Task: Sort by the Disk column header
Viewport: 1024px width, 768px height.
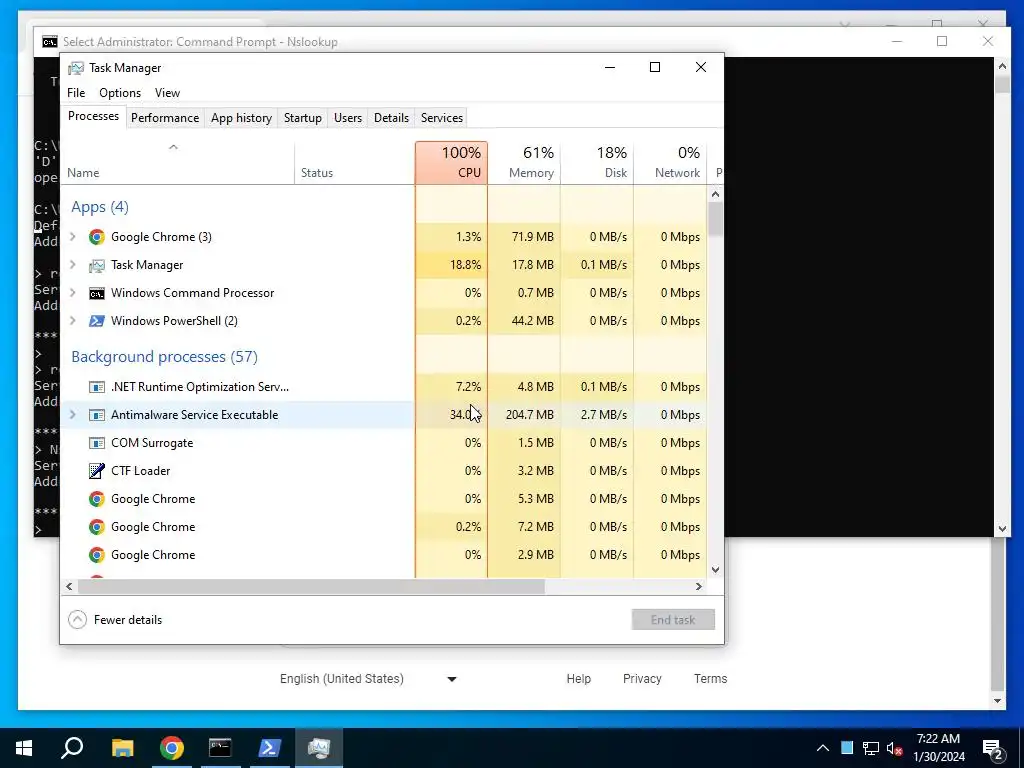Action: point(597,163)
